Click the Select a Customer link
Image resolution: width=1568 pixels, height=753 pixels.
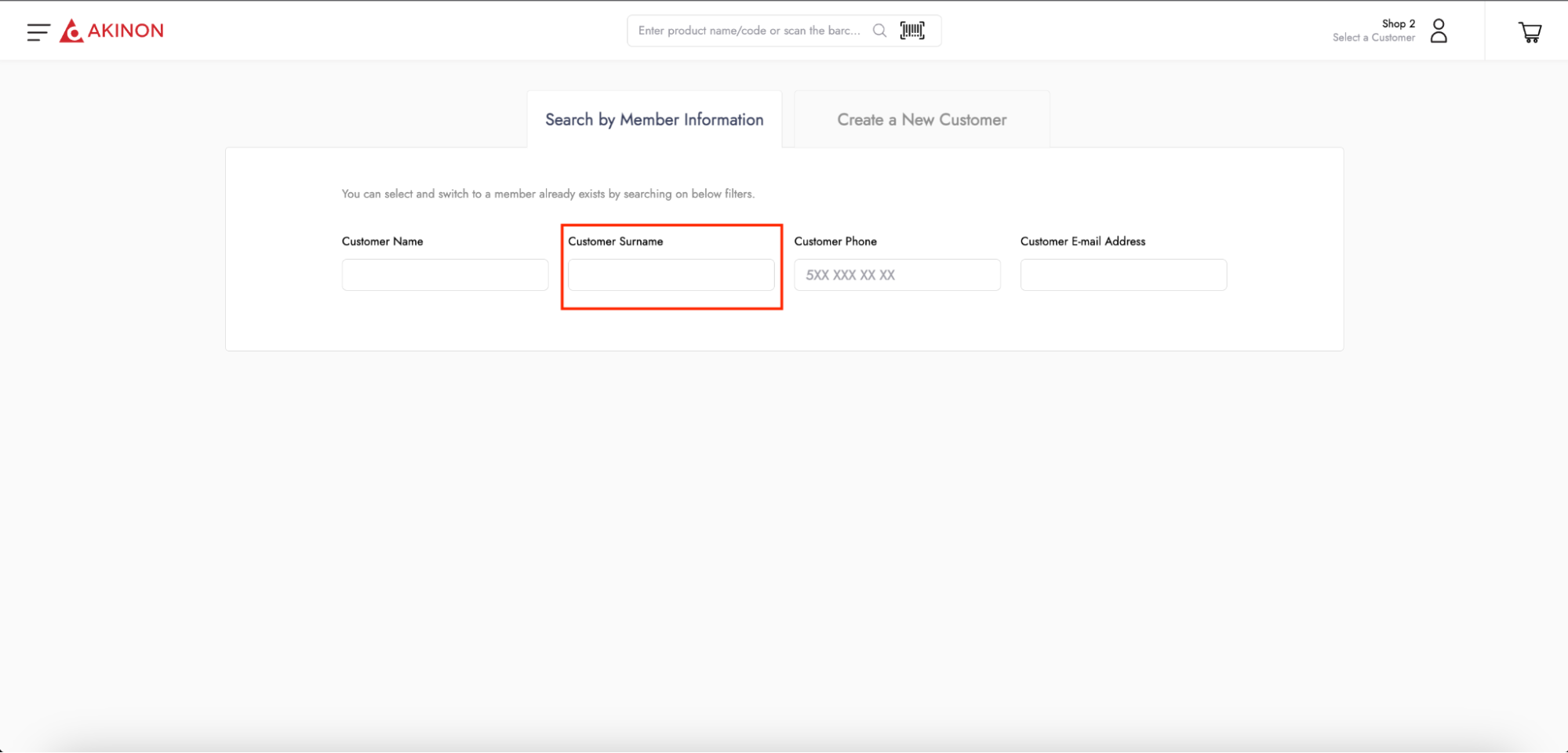click(x=1373, y=38)
